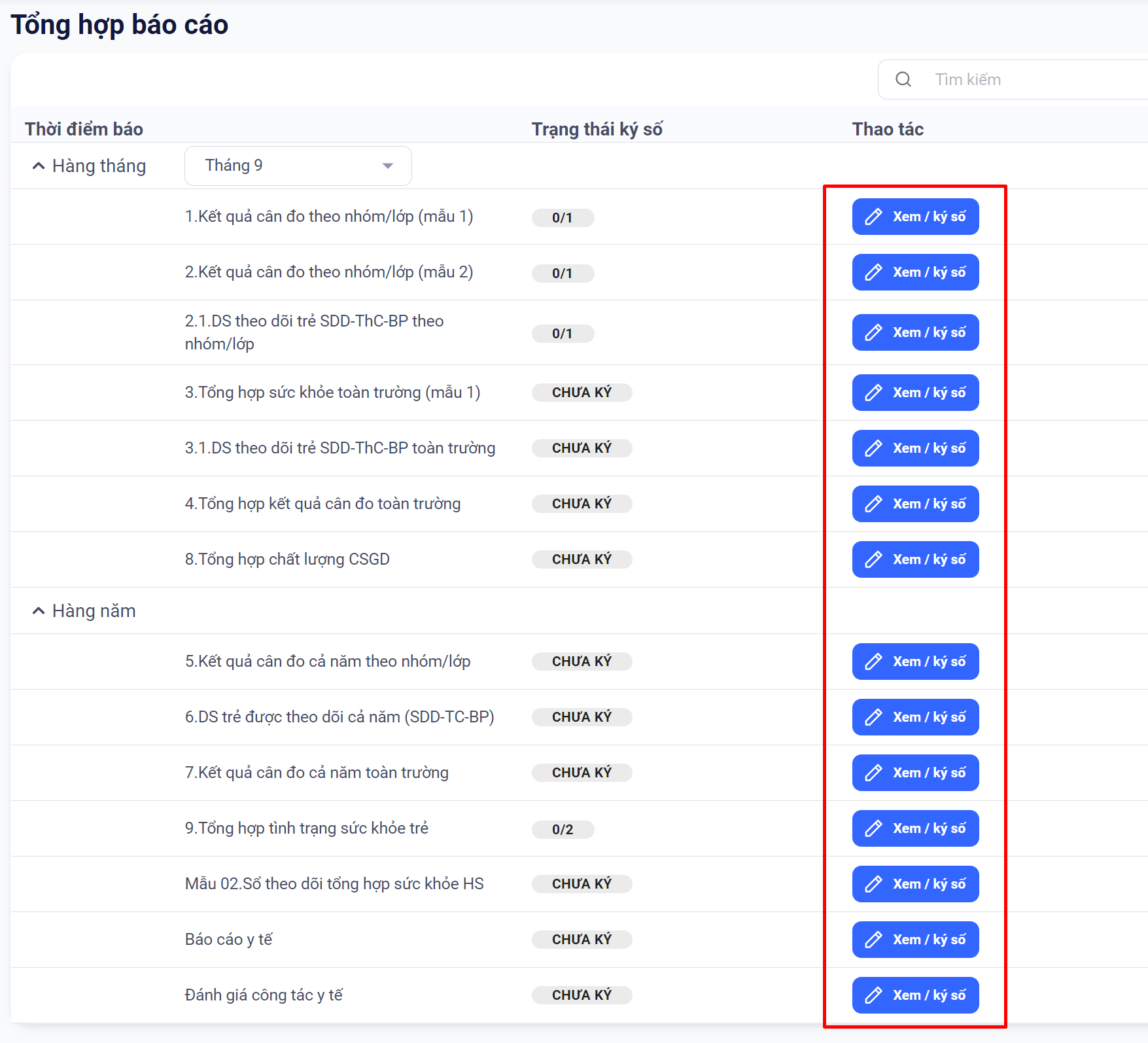The width and height of the screenshot is (1148, 1043).
Task: Select report 3.1.DS theo dõi trẻ SDD-ThC-BP toàn trường
Action: [x=339, y=448]
